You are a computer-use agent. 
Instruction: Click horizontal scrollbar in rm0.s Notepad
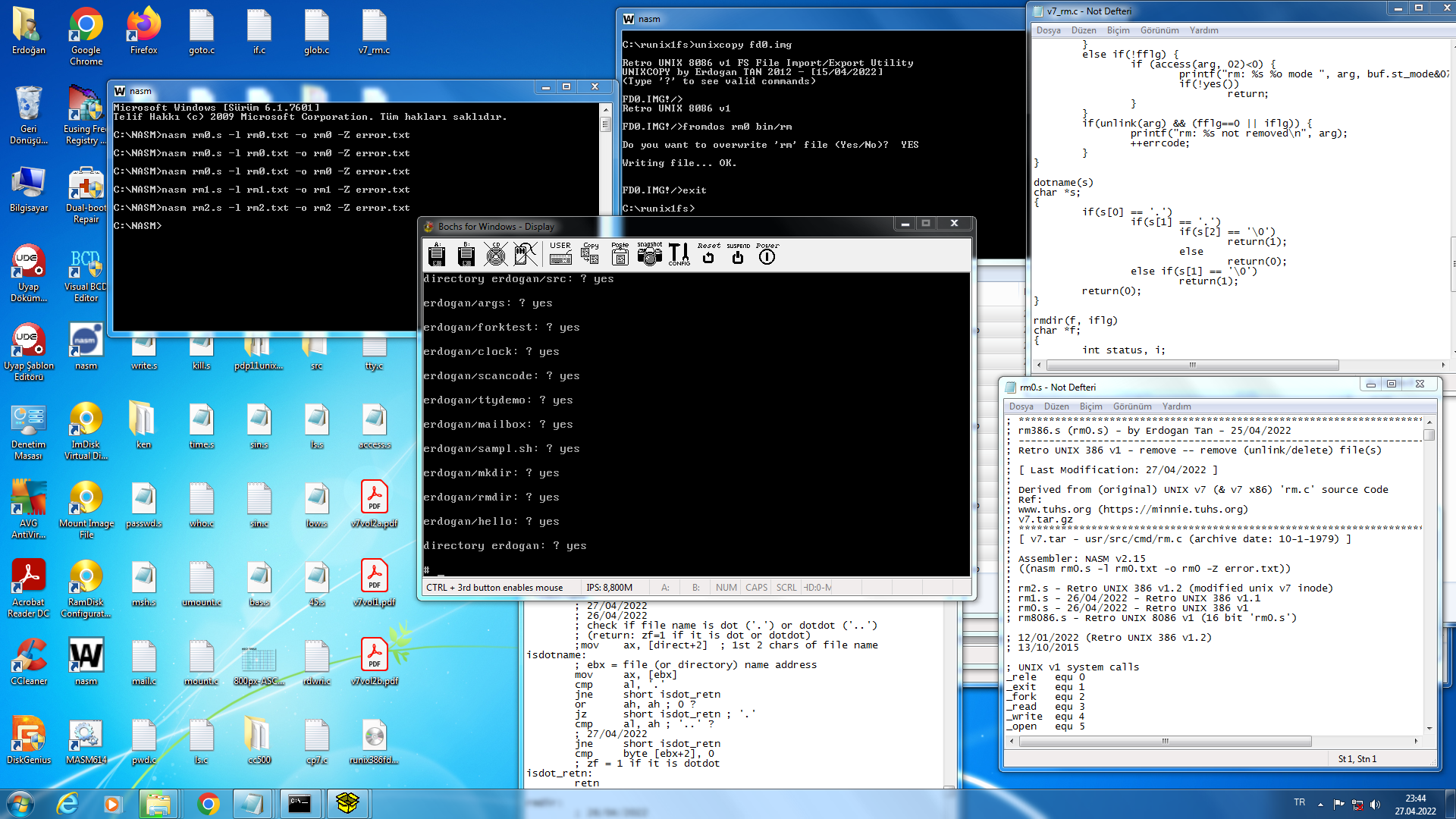pyautogui.click(x=1213, y=741)
